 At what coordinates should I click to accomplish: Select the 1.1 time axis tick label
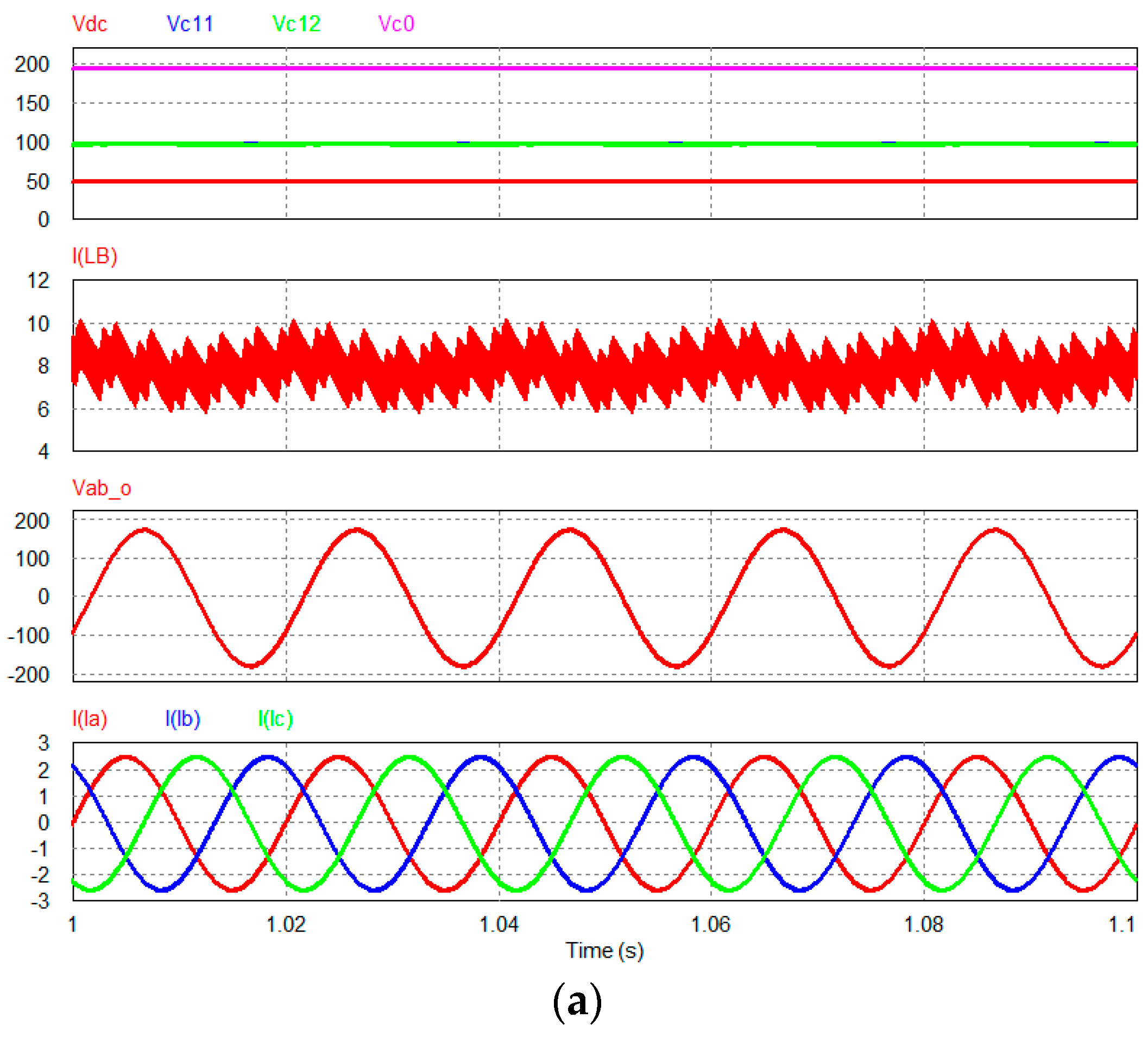pyautogui.click(x=1122, y=924)
